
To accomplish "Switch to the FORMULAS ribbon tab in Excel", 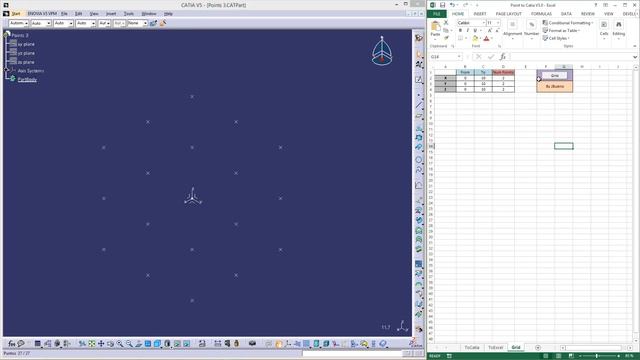I will pyautogui.click(x=541, y=14).
